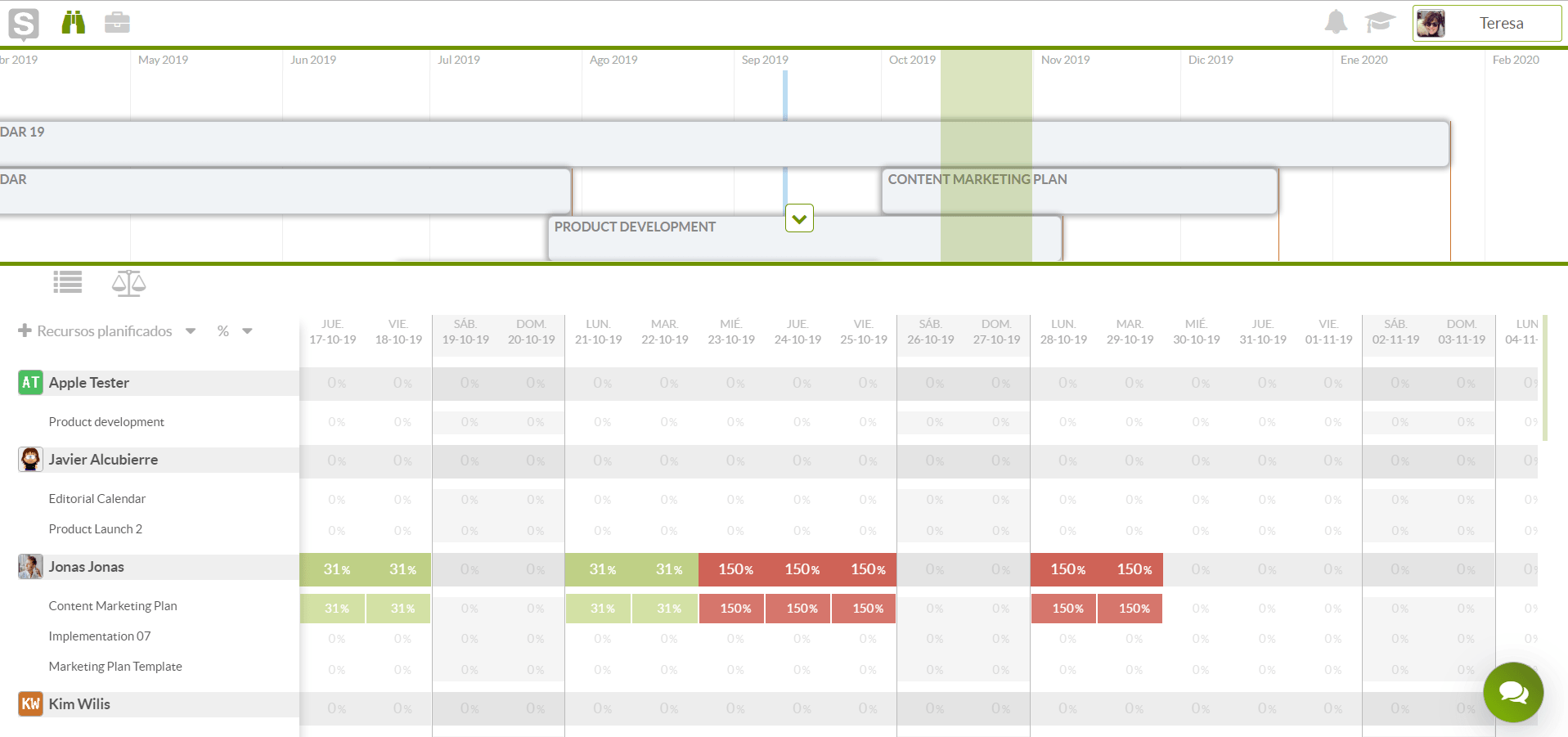Image resolution: width=1568 pixels, height=737 pixels.
Task: Open the Implementation 07 row
Action: [x=100, y=636]
